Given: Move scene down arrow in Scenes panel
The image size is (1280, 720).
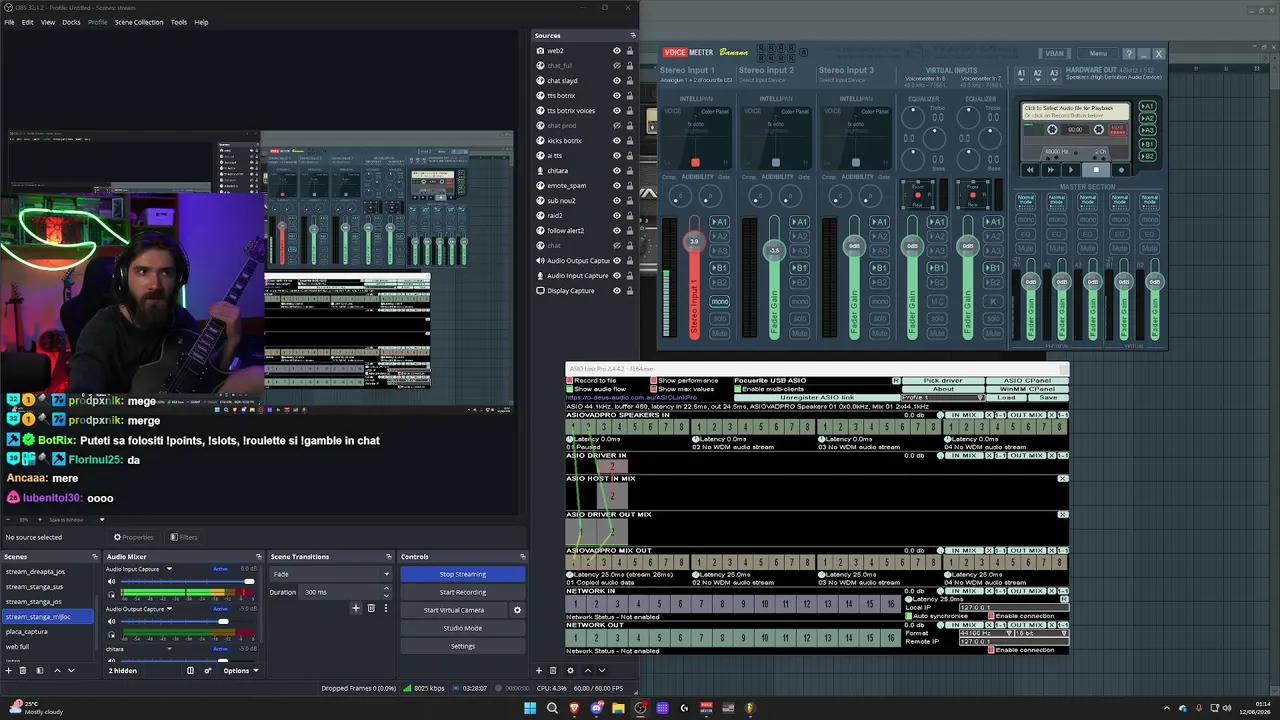Looking at the screenshot, I should [x=71, y=670].
